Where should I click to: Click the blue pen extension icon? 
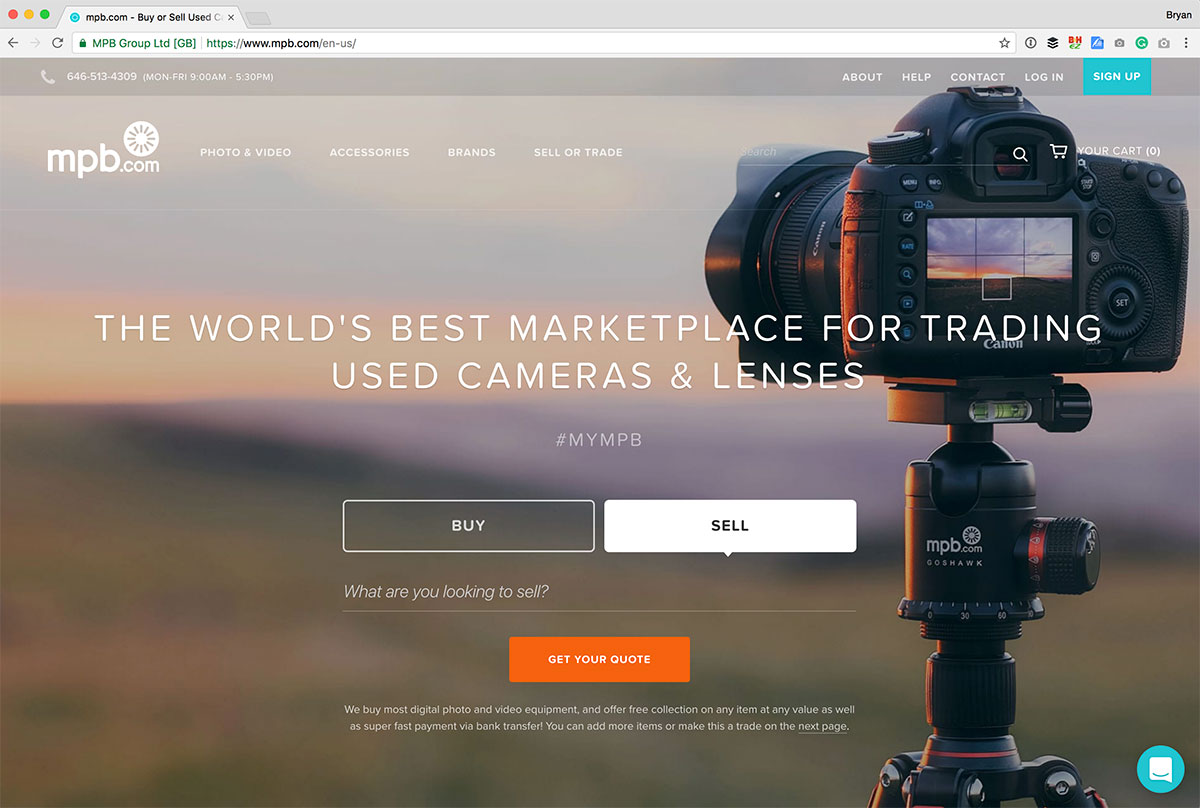[1097, 43]
